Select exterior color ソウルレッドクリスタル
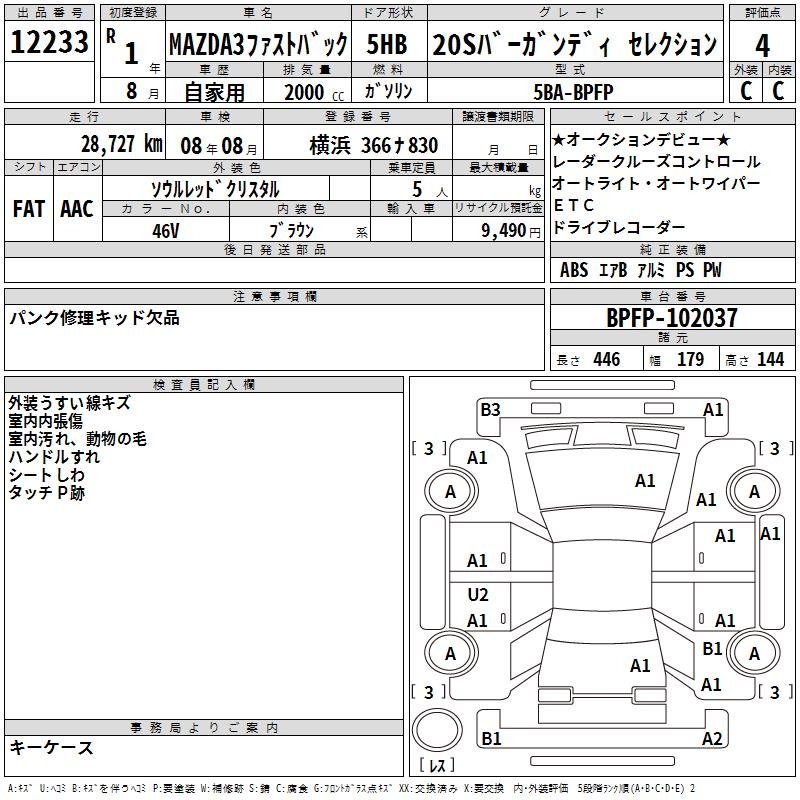 pos(215,189)
